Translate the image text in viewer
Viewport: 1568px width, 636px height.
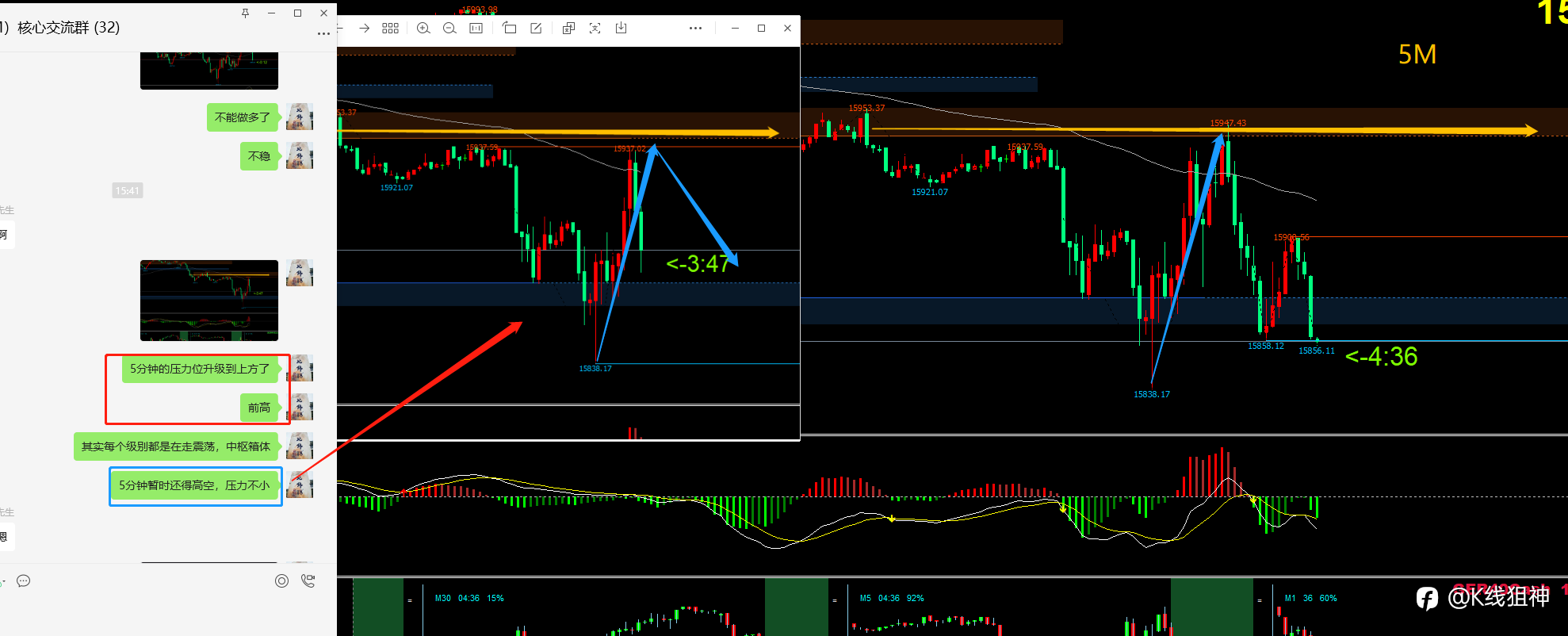(568, 29)
